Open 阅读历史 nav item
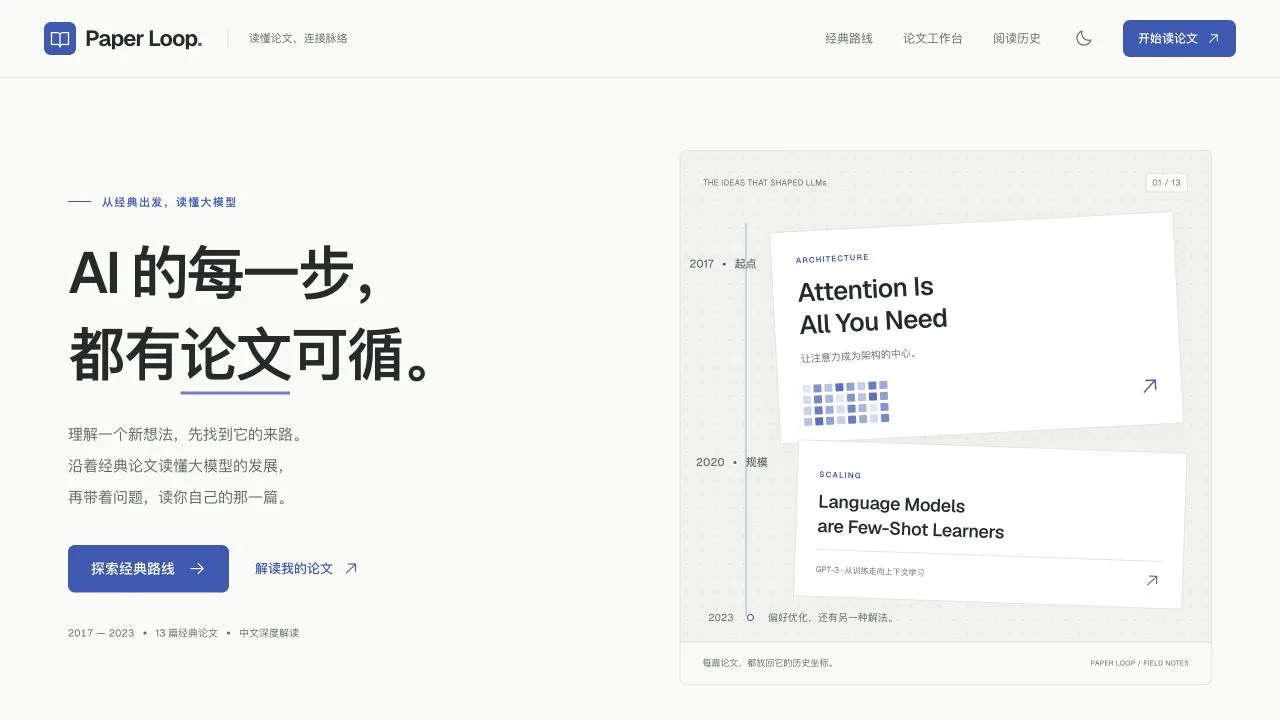Image resolution: width=1280 pixels, height=720 pixels. click(1017, 38)
